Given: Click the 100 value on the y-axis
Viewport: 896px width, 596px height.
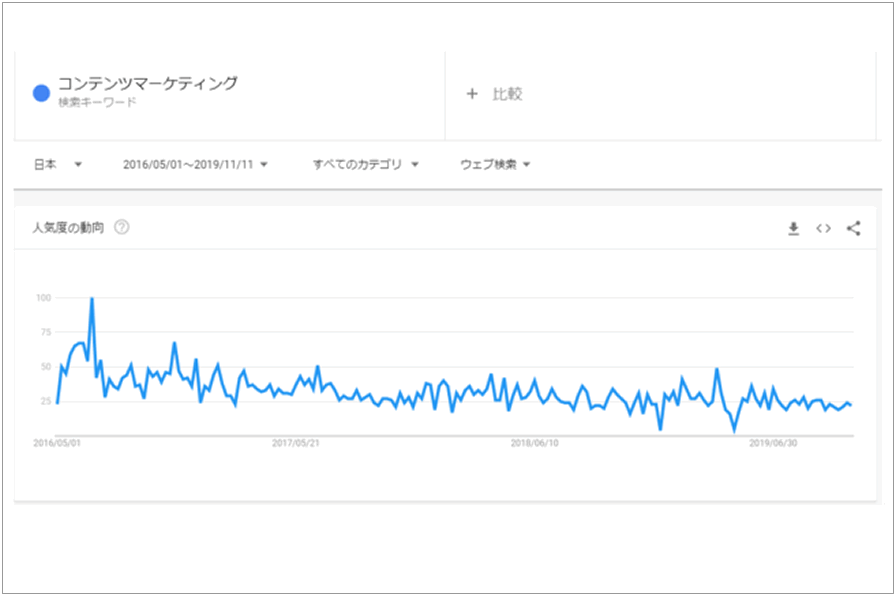Looking at the screenshot, I should click(x=43, y=298).
